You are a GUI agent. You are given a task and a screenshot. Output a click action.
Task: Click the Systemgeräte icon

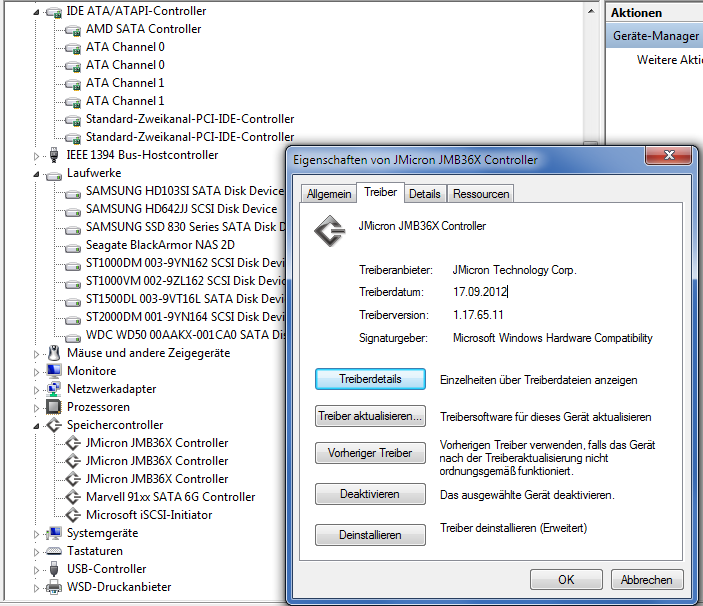pos(54,533)
